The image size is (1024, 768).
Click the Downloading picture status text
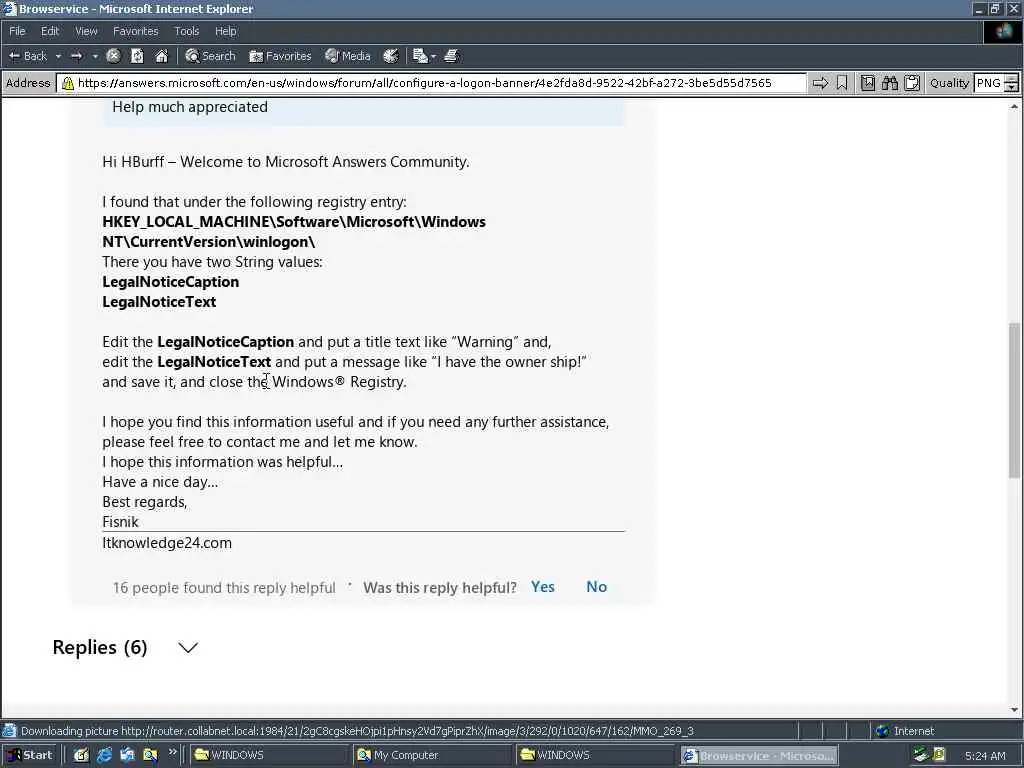pyautogui.click(x=357, y=731)
